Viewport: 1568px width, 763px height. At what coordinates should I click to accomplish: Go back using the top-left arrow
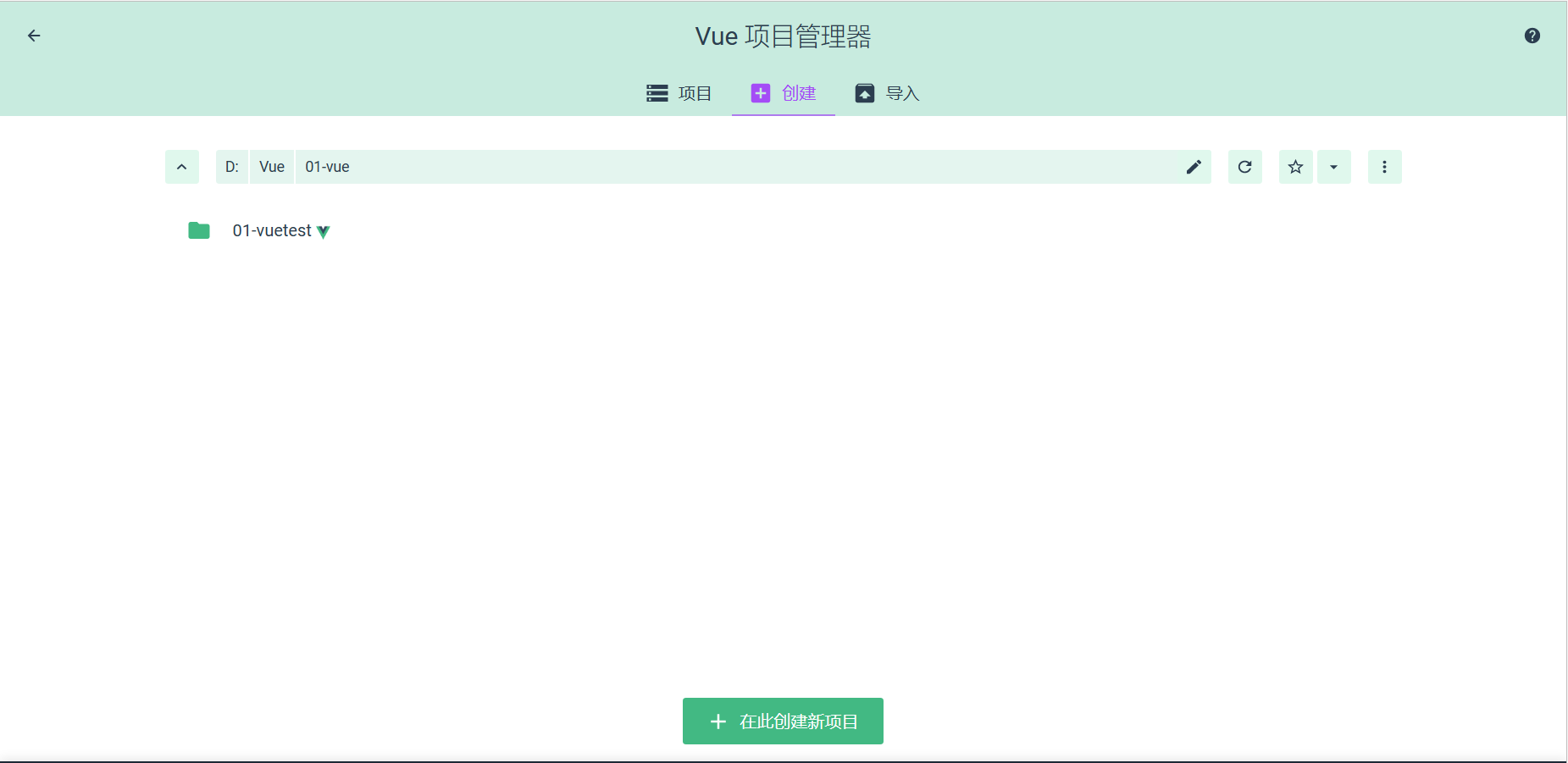click(34, 36)
